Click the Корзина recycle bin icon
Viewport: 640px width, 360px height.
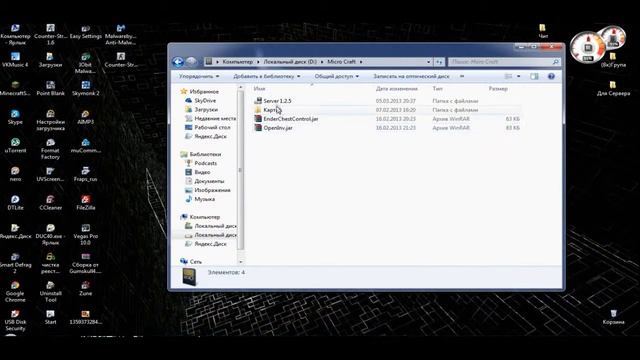coord(613,317)
